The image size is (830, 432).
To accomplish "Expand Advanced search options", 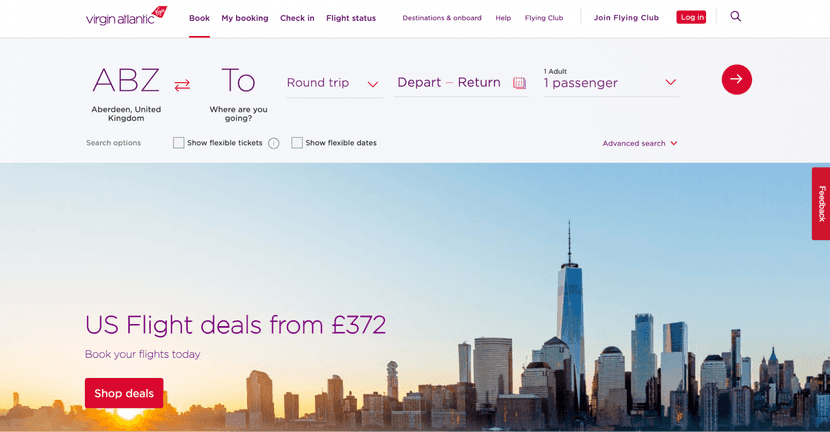I will [640, 143].
